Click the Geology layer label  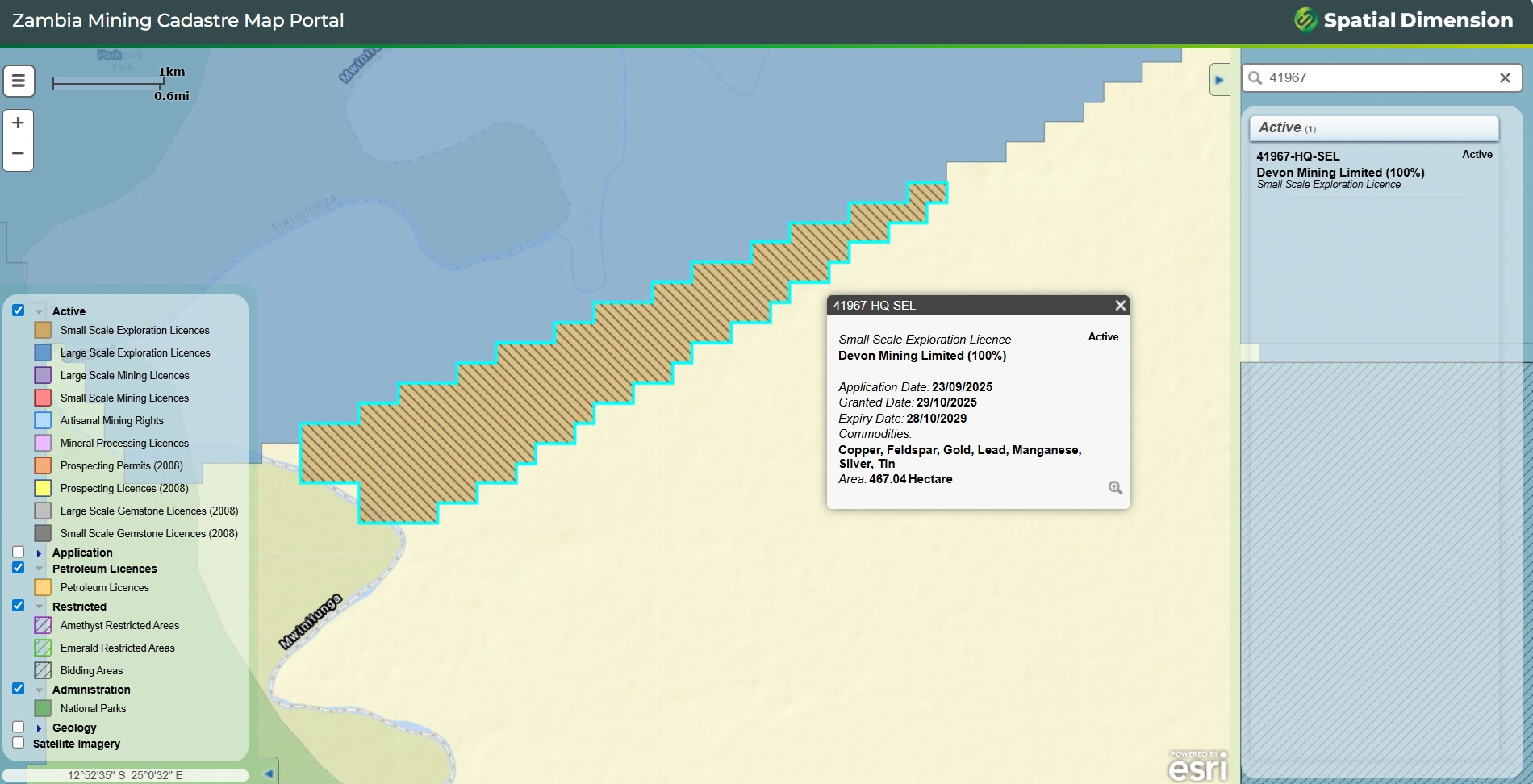coord(74,728)
